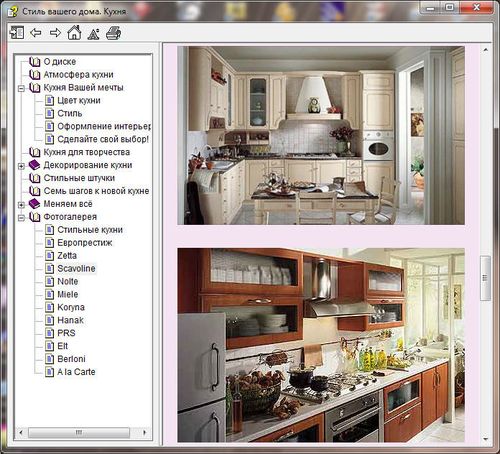Screen dimensions: 500x454
Task: Click the font options toolbar icon
Action: [93, 33]
